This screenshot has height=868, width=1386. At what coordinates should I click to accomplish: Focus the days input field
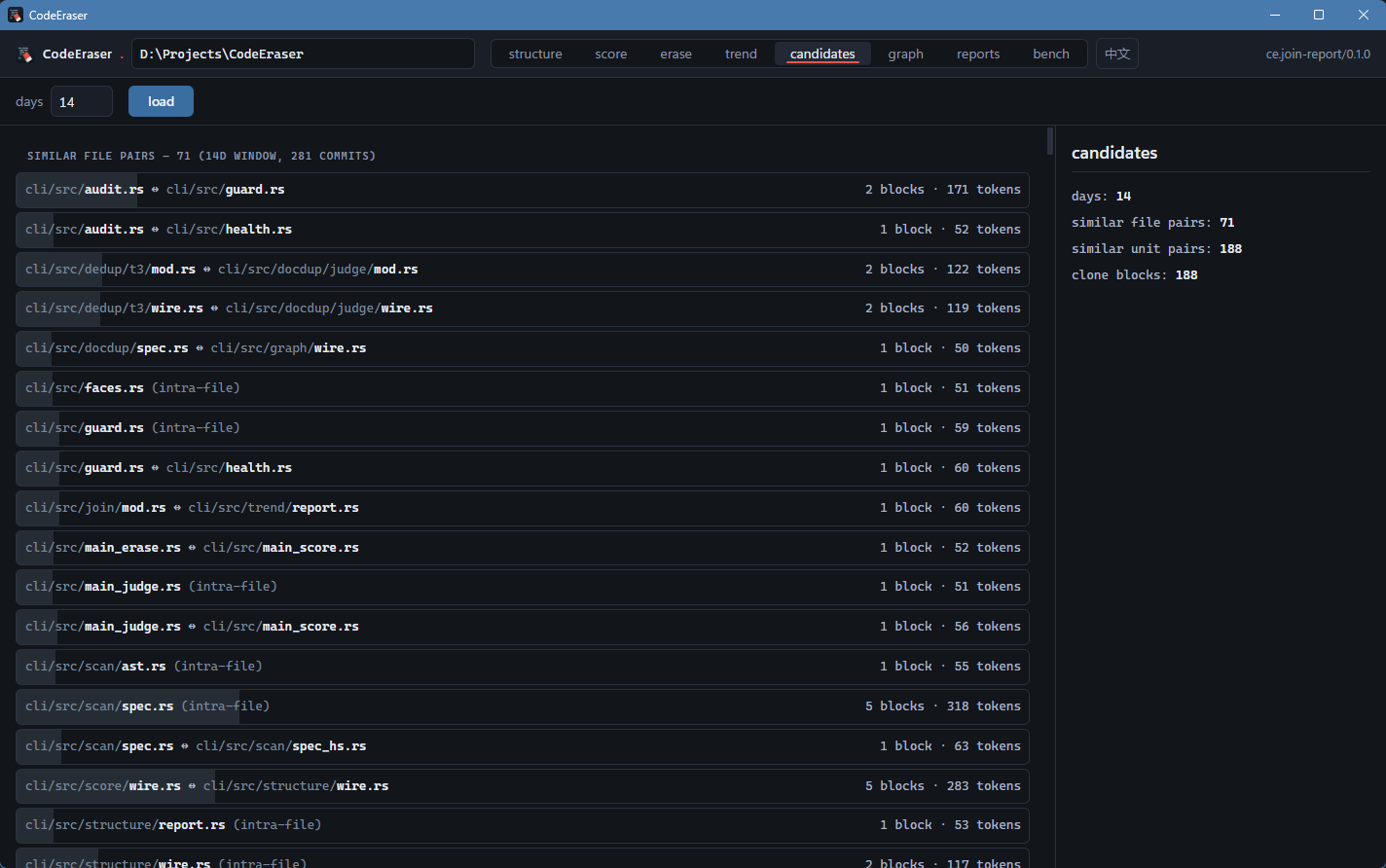tap(82, 101)
